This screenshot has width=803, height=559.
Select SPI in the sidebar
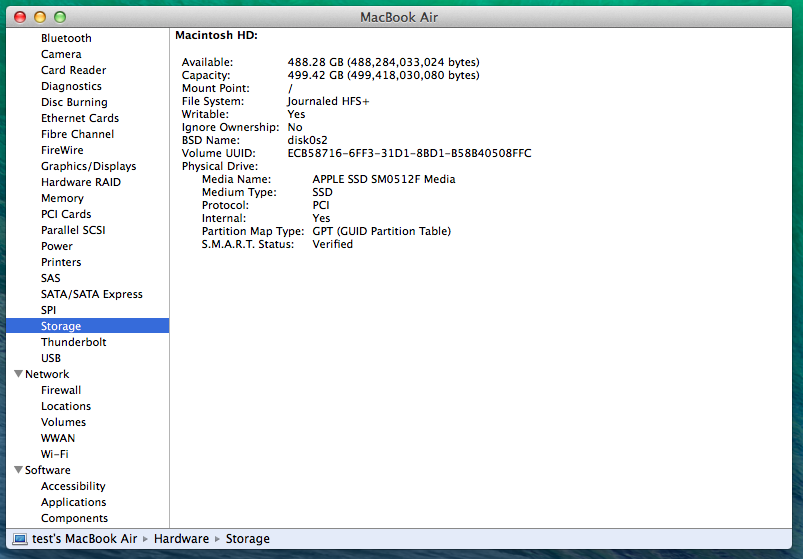click(49, 310)
